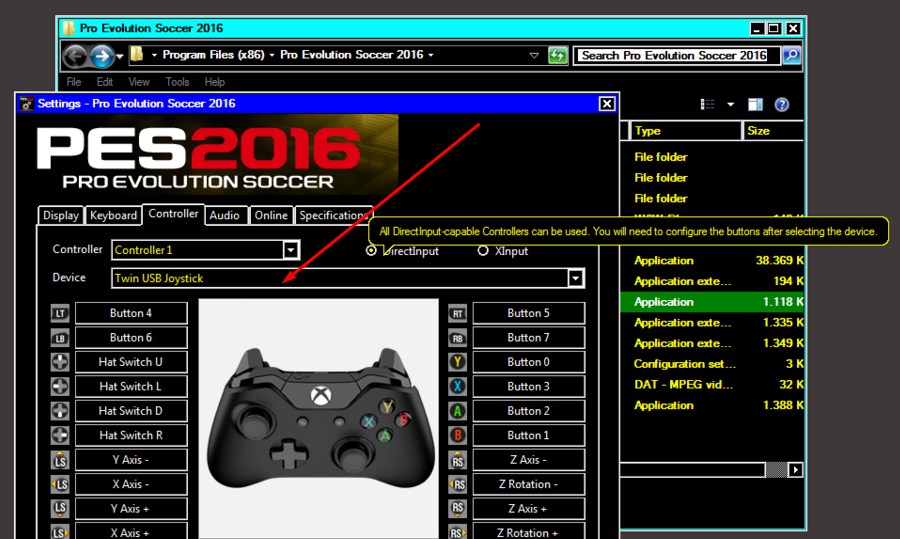The image size is (900, 539).
Task: Click the Z Rotation - mapping button
Action: (529, 484)
